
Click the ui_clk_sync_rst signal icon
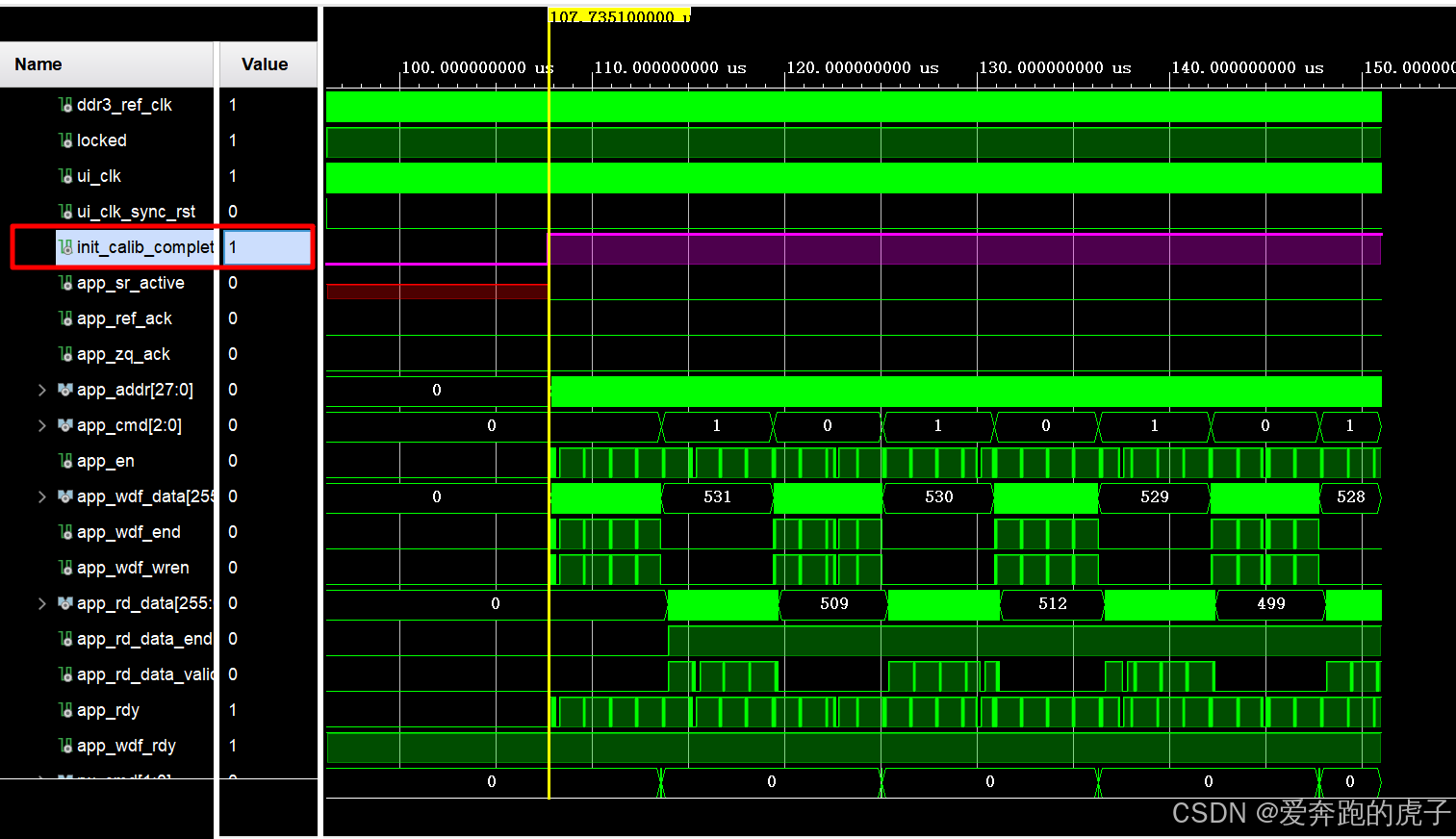click(65, 212)
